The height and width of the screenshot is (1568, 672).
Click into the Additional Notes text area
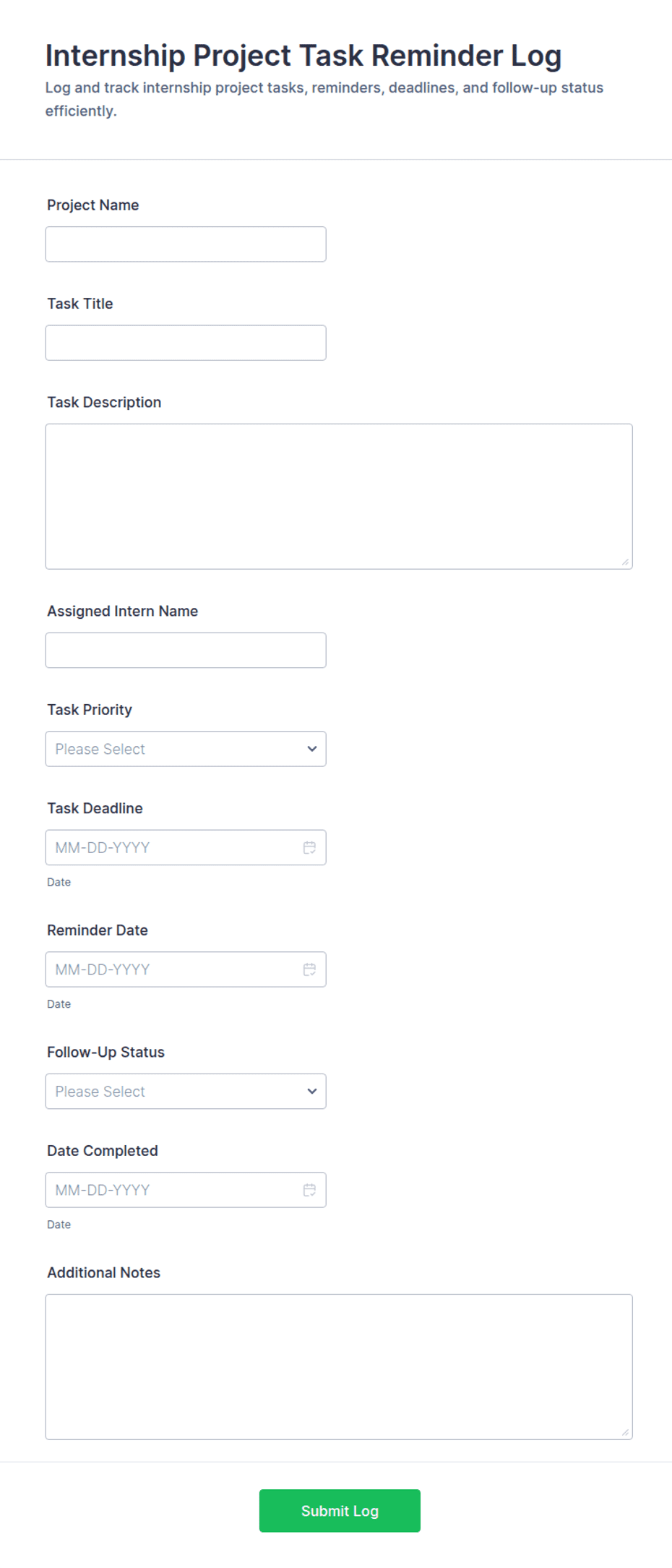click(339, 1367)
